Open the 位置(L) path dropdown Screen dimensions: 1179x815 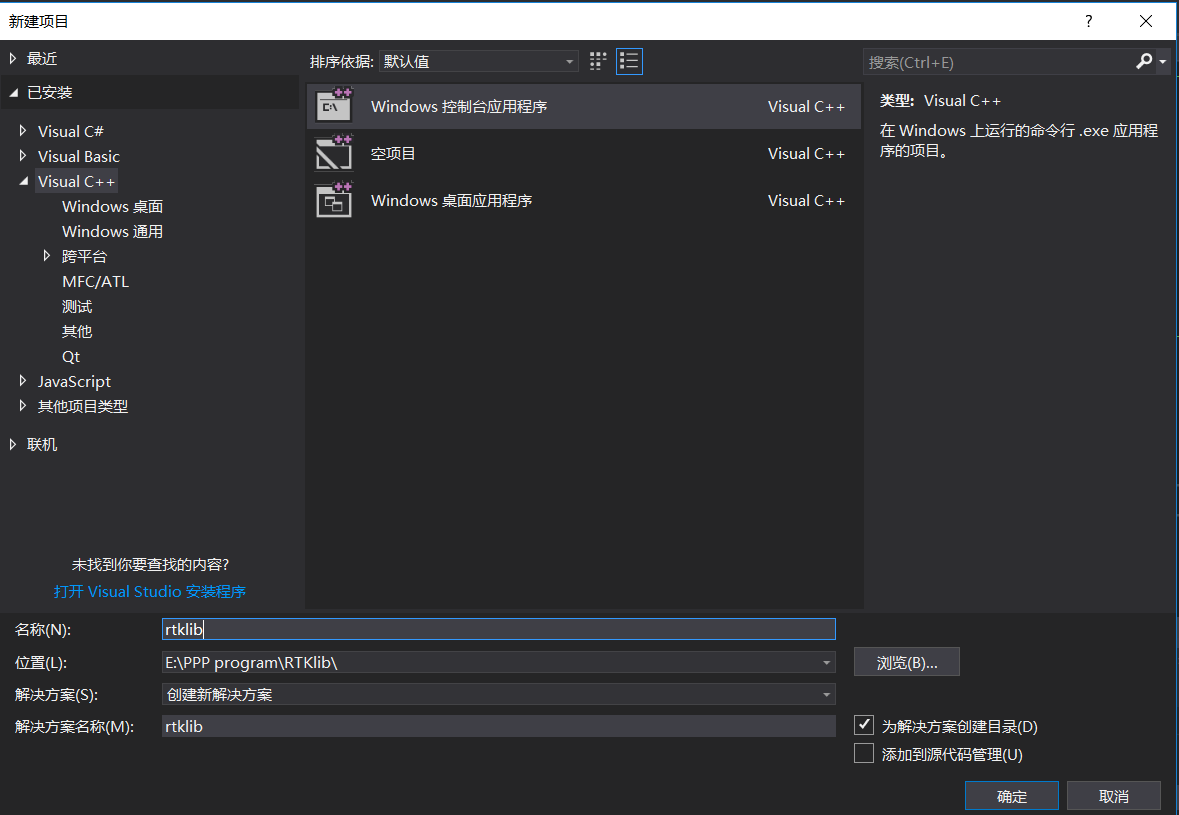coord(826,661)
